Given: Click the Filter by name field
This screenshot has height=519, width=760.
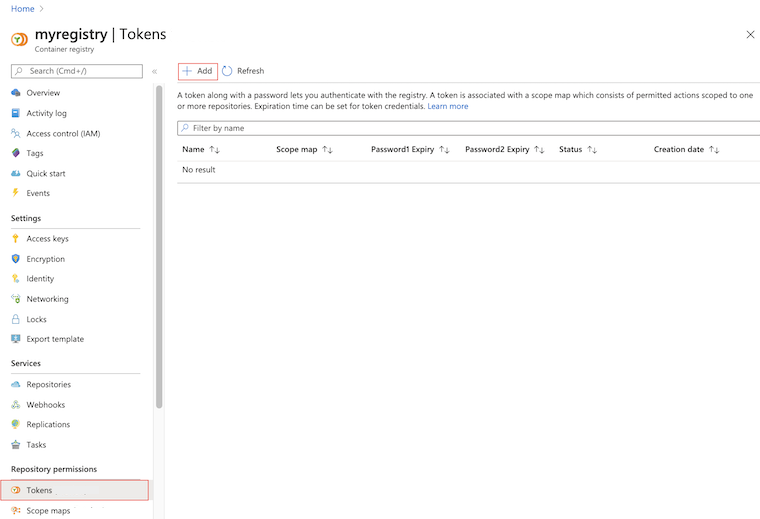Looking at the screenshot, I should [468, 128].
